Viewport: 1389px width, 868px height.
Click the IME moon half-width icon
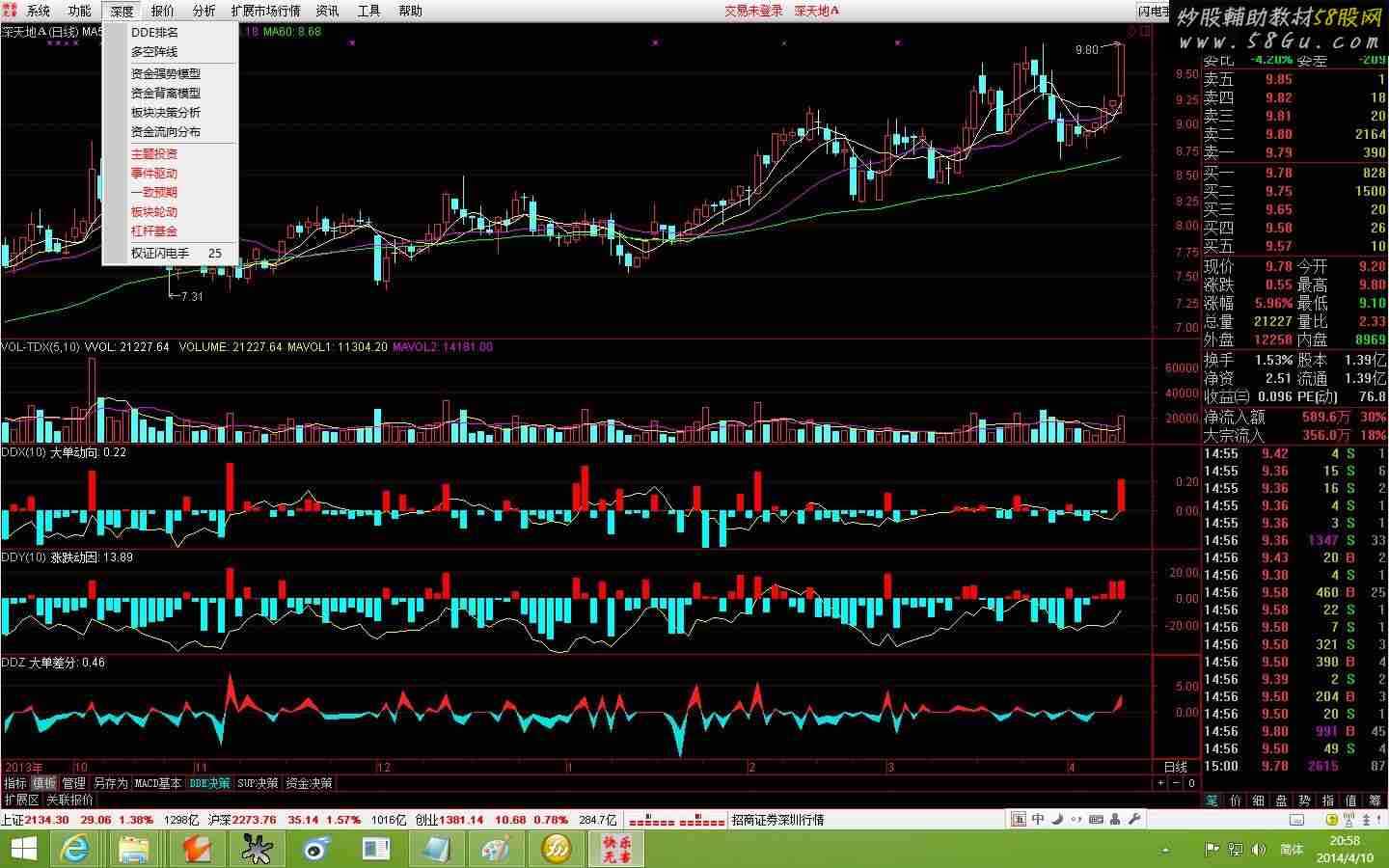tap(1058, 819)
